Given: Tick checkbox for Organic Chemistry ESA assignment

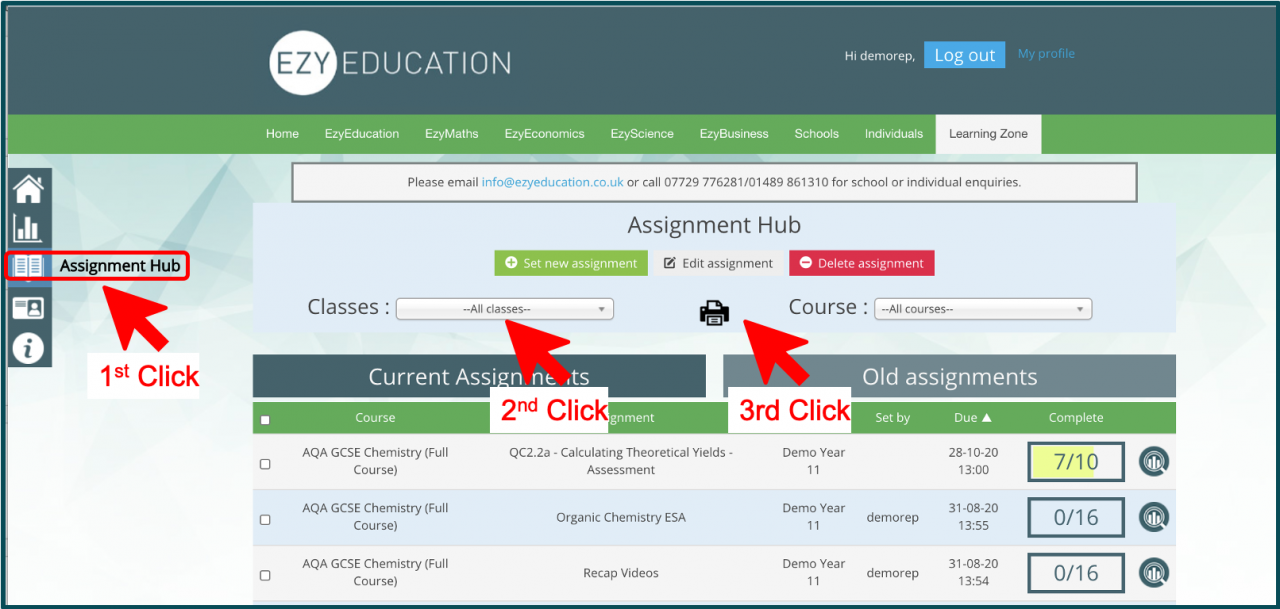Looking at the screenshot, I should point(265,520).
